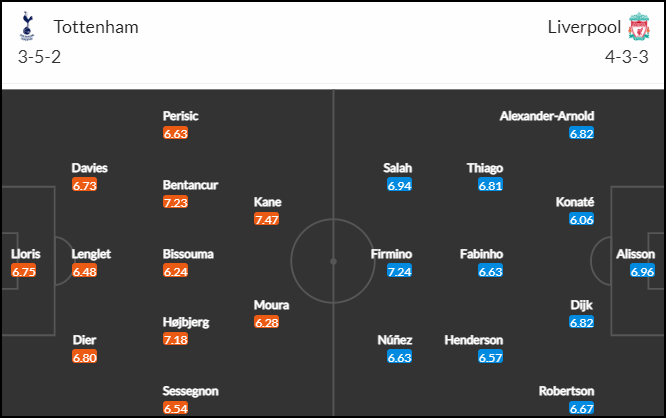Open the Tottenham team name link

coord(96,27)
